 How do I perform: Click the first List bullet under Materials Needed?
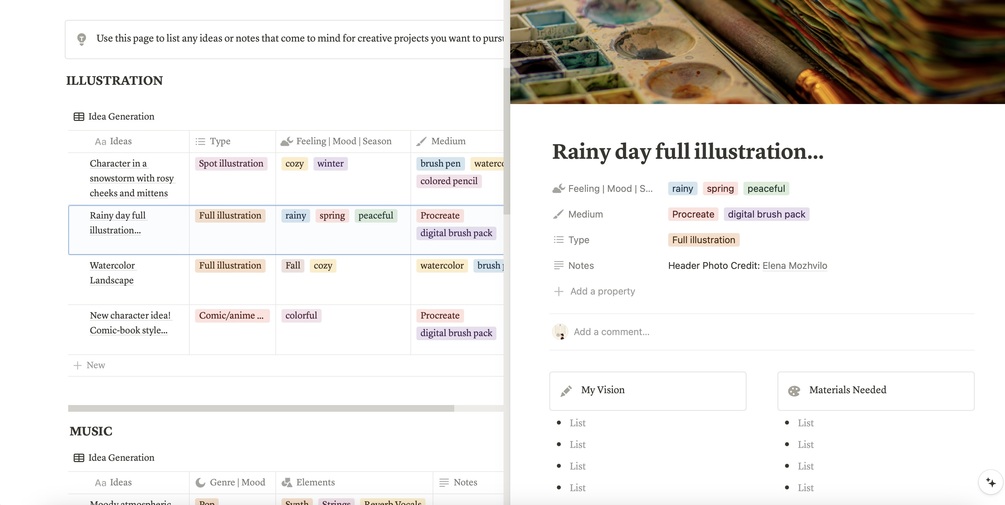(x=806, y=423)
